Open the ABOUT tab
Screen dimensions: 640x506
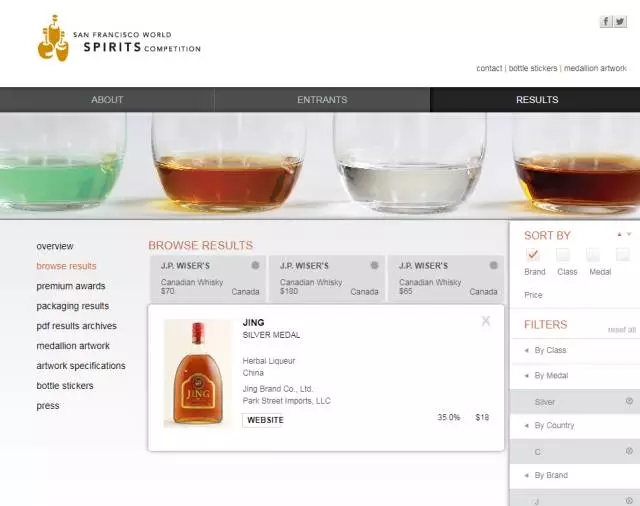107,100
